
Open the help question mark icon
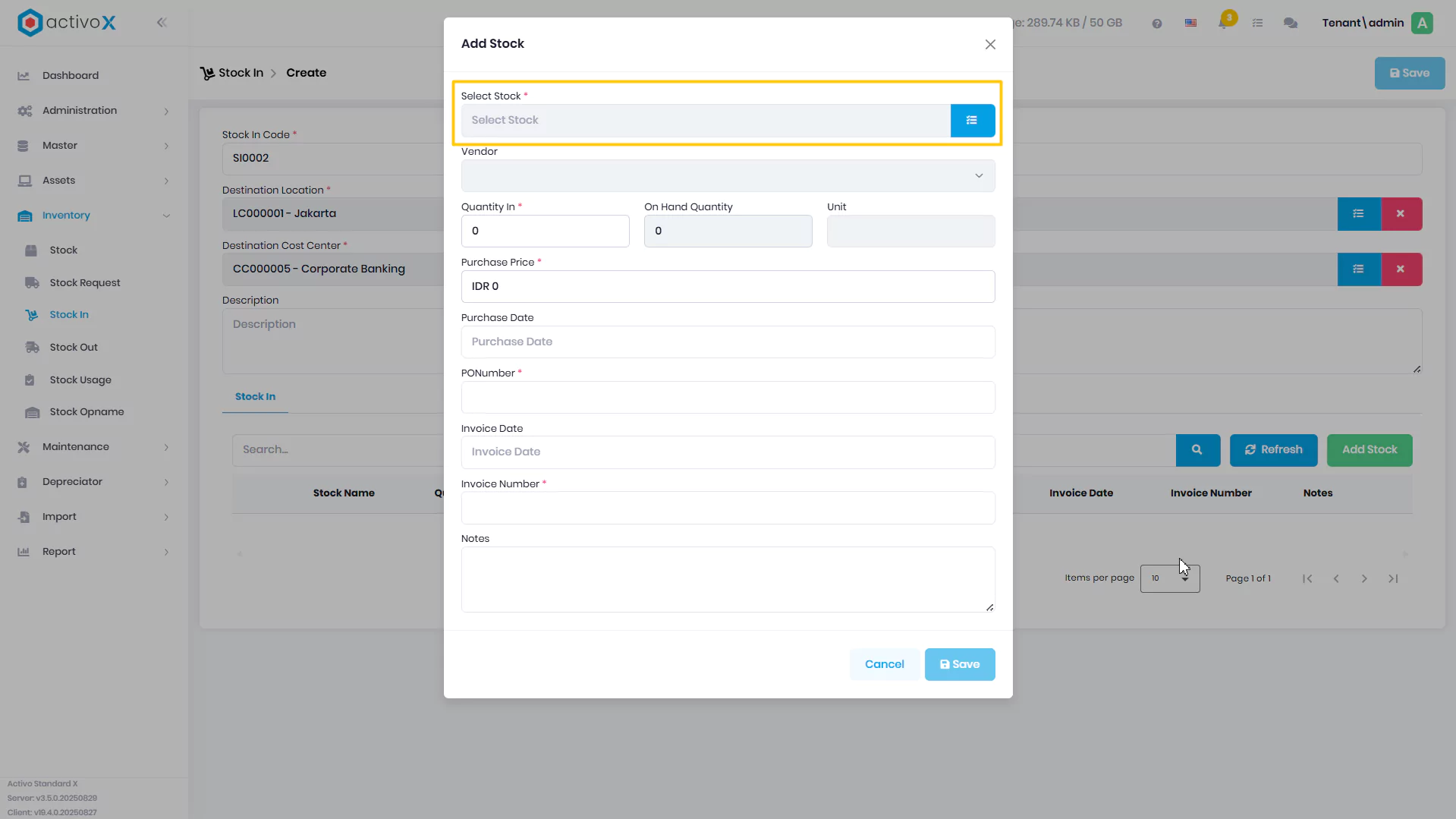(1156, 24)
